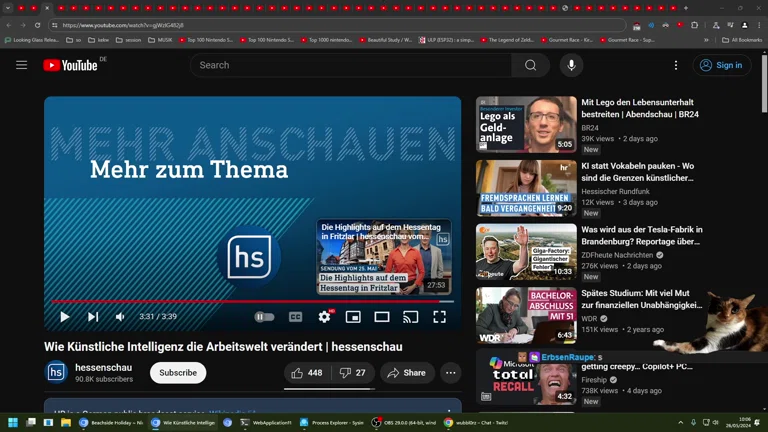This screenshot has width=768, height=432.
Task: Open YouTube settings three-dot menu
Action: [676, 65]
